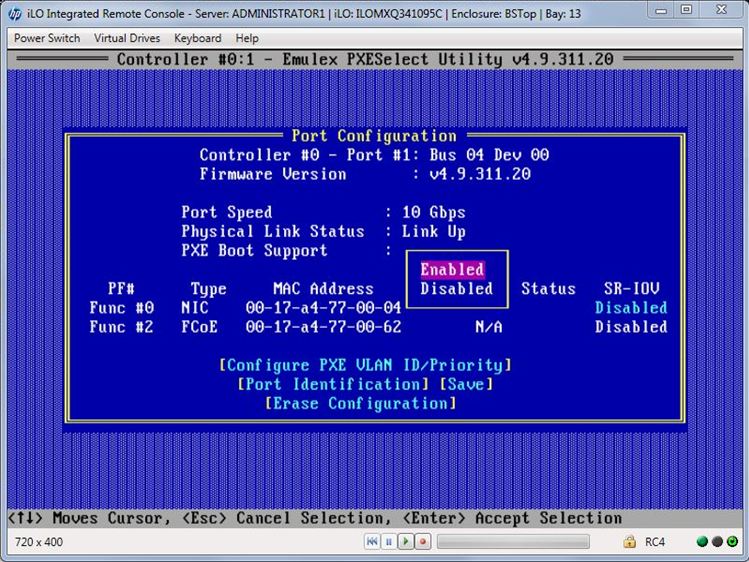
Task: Click the leftmost green status light
Action: (703, 542)
